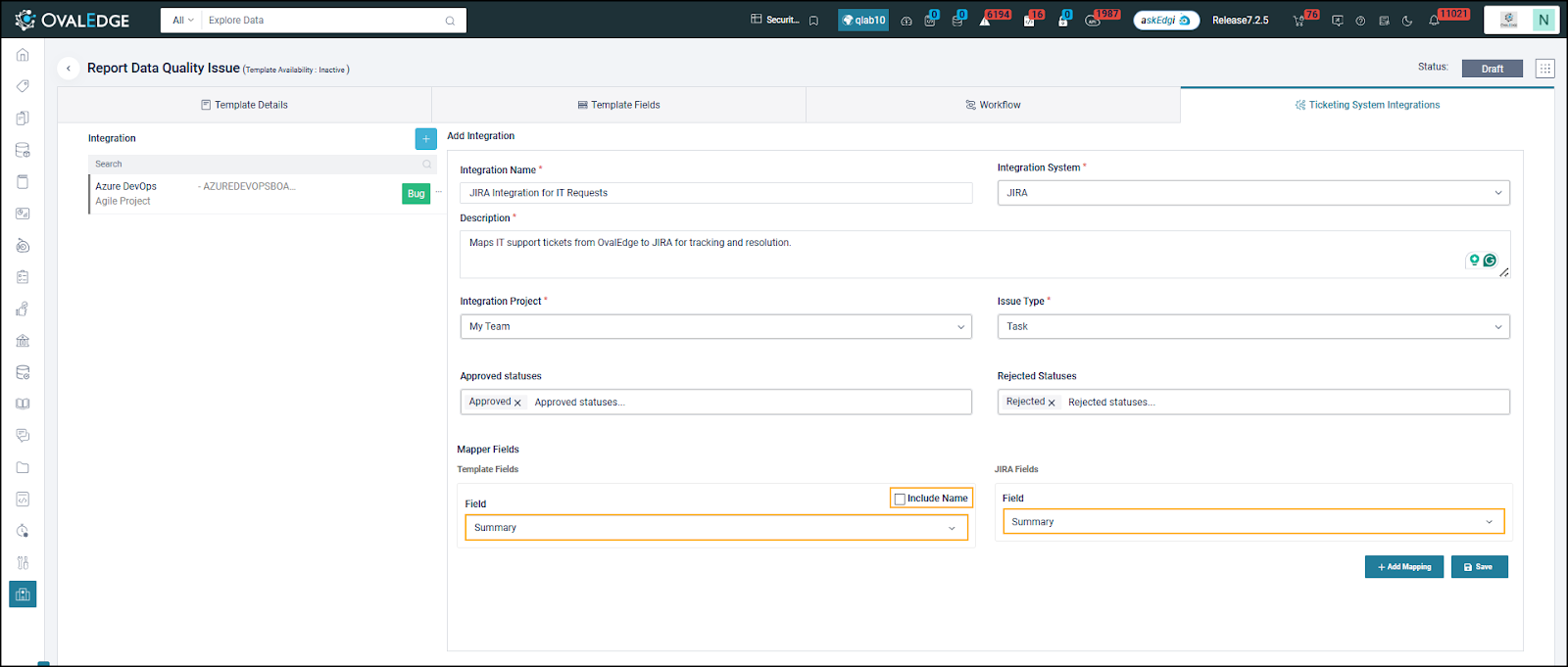
Task: Remove the Rejected status tag
Action: (x=1052, y=403)
